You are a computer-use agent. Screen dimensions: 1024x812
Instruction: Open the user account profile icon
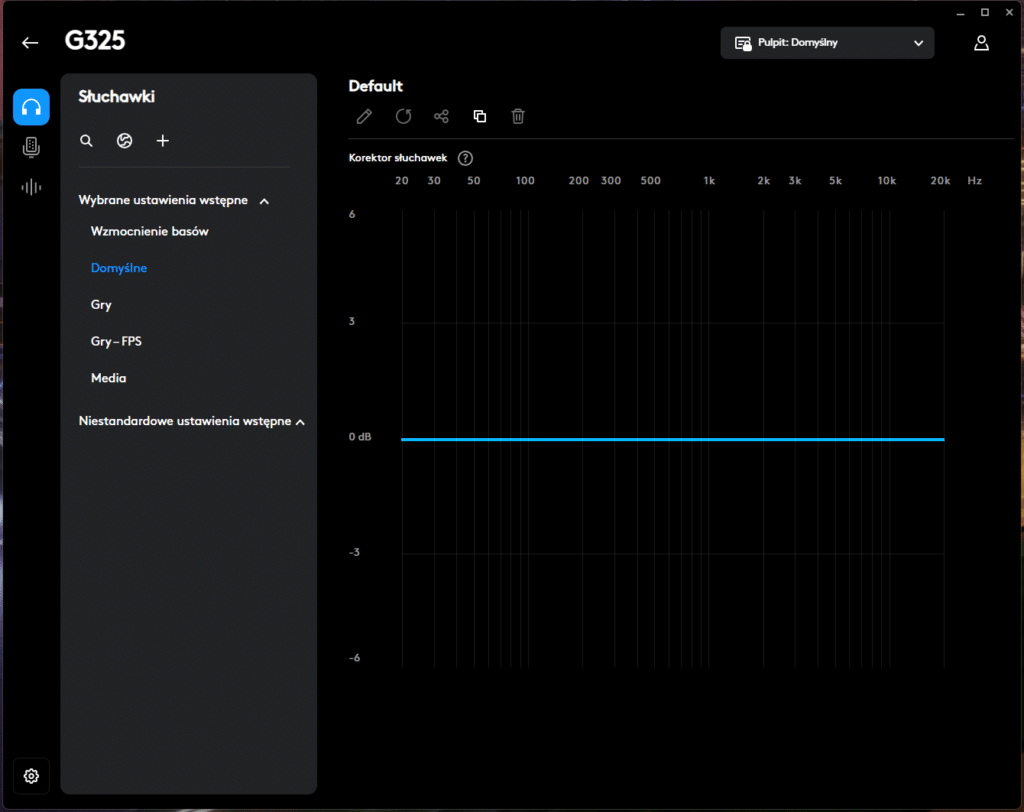[981, 43]
